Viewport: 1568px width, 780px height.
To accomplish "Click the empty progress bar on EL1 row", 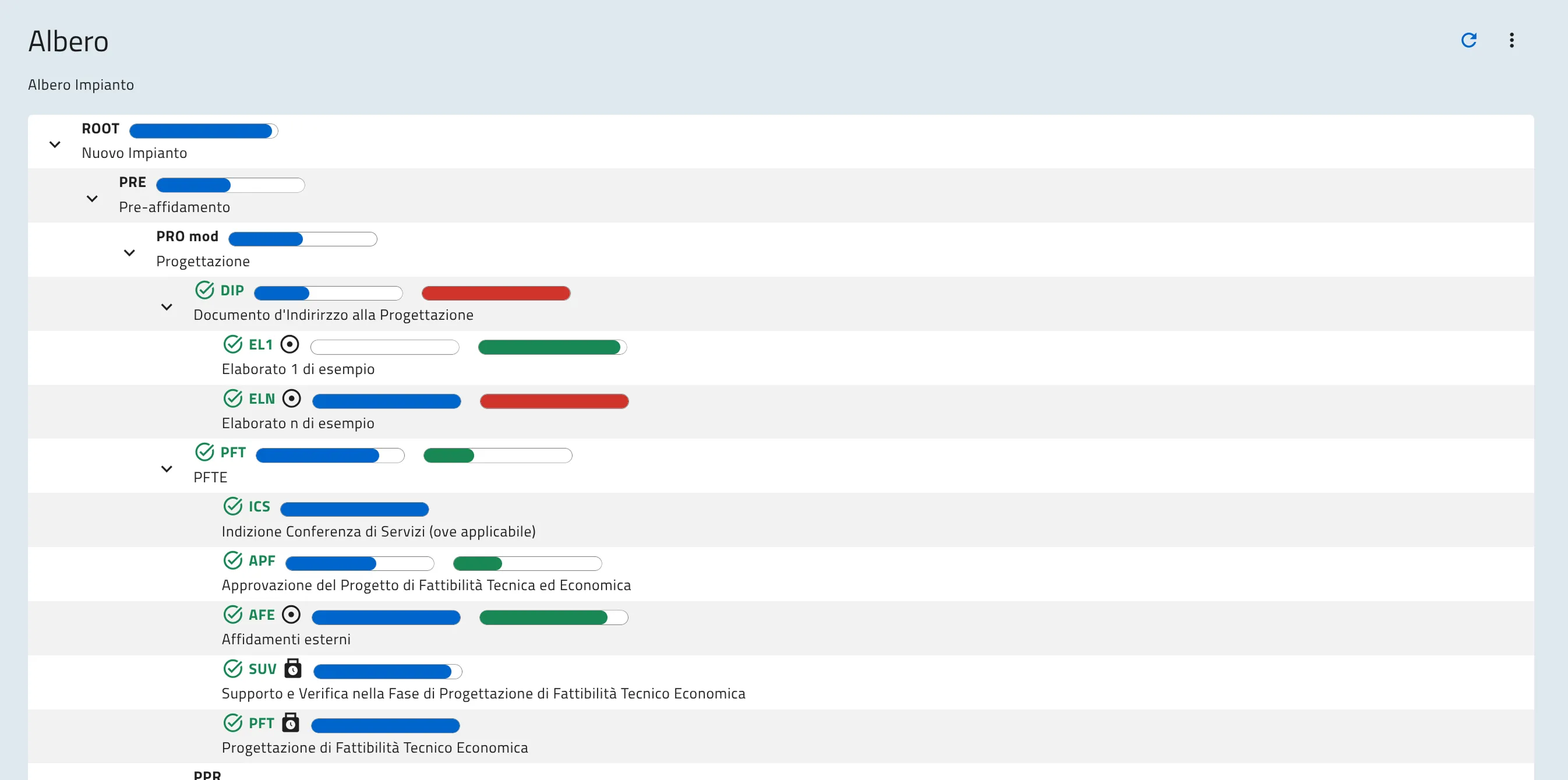I will click(384, 348).
